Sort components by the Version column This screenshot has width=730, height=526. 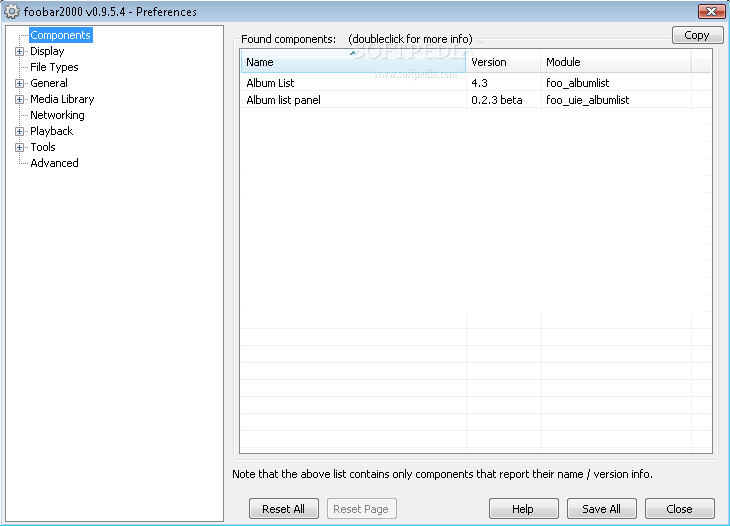503,62
